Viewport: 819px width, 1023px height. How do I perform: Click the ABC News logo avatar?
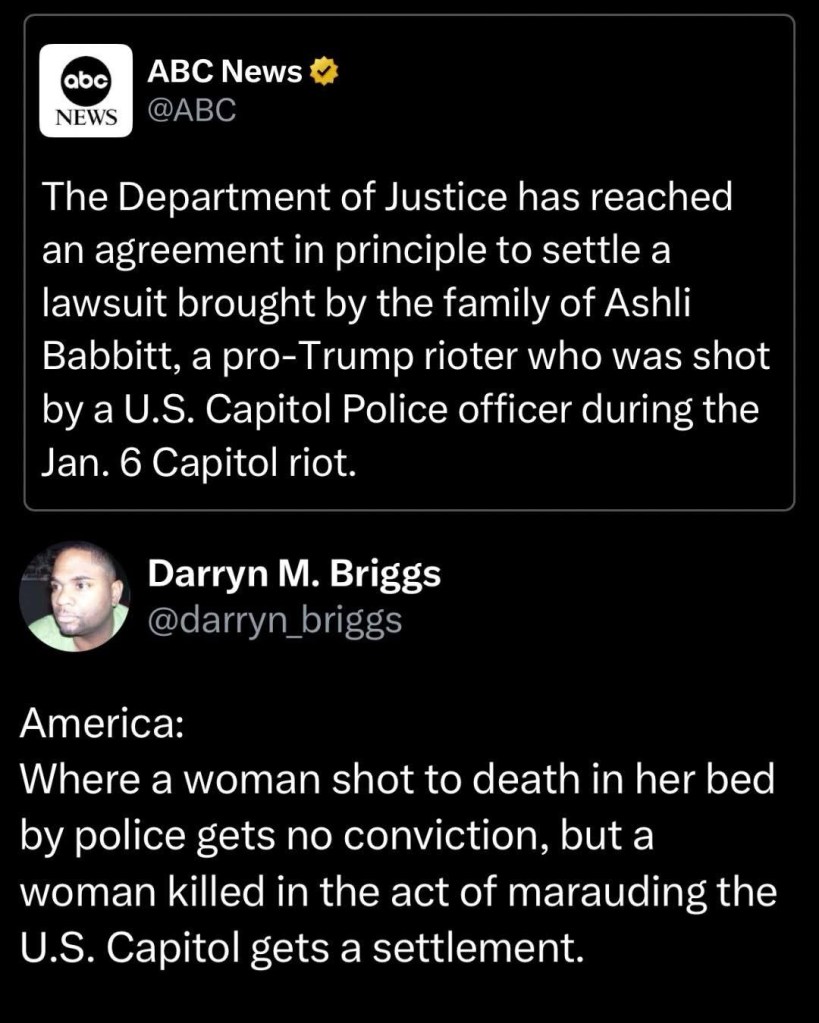pos(85,90)
